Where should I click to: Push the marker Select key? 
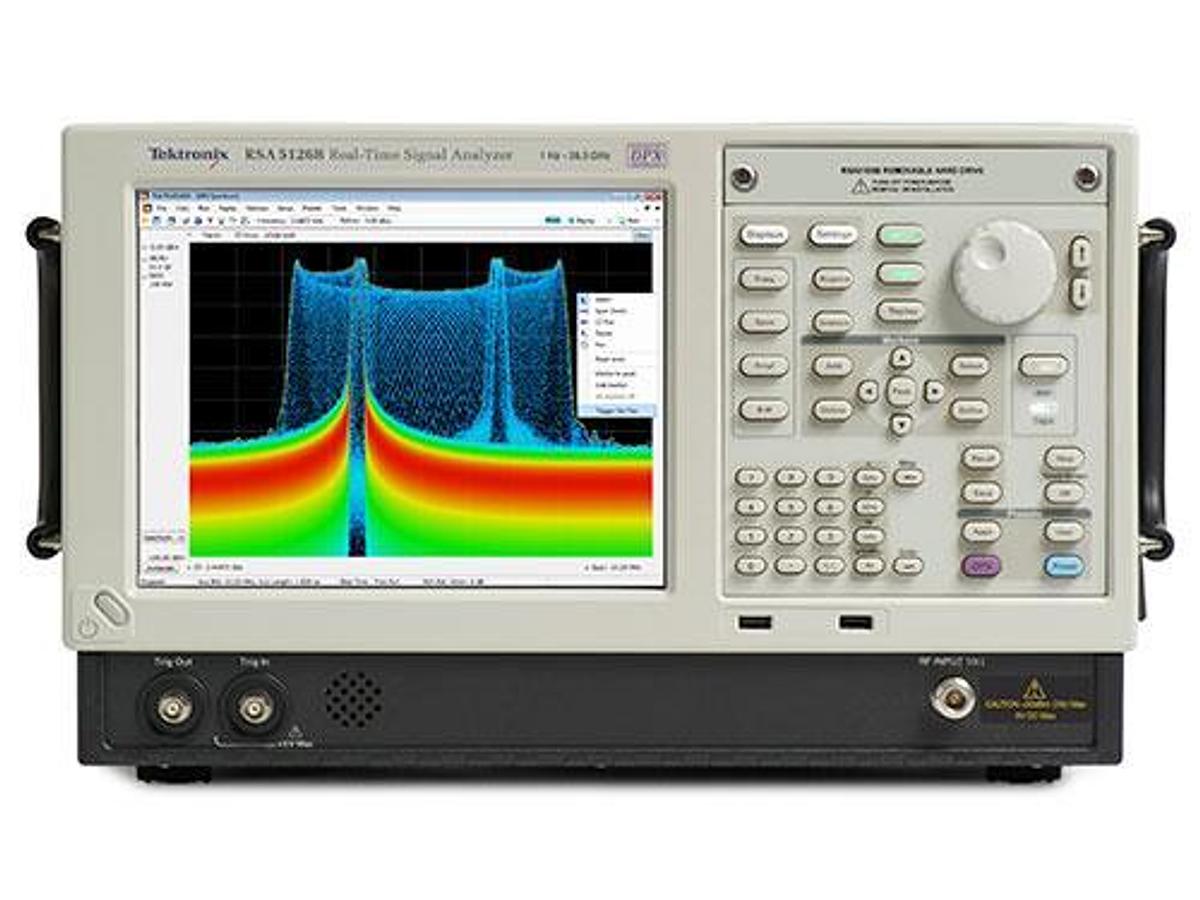pyautogui.click(x=969, y=365)
